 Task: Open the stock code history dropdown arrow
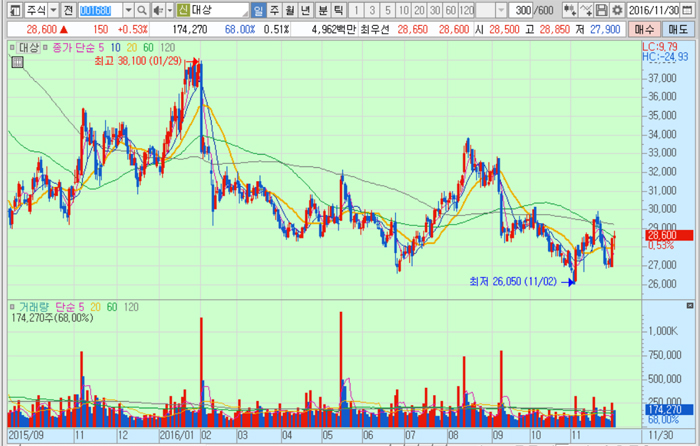pos(128,10)
